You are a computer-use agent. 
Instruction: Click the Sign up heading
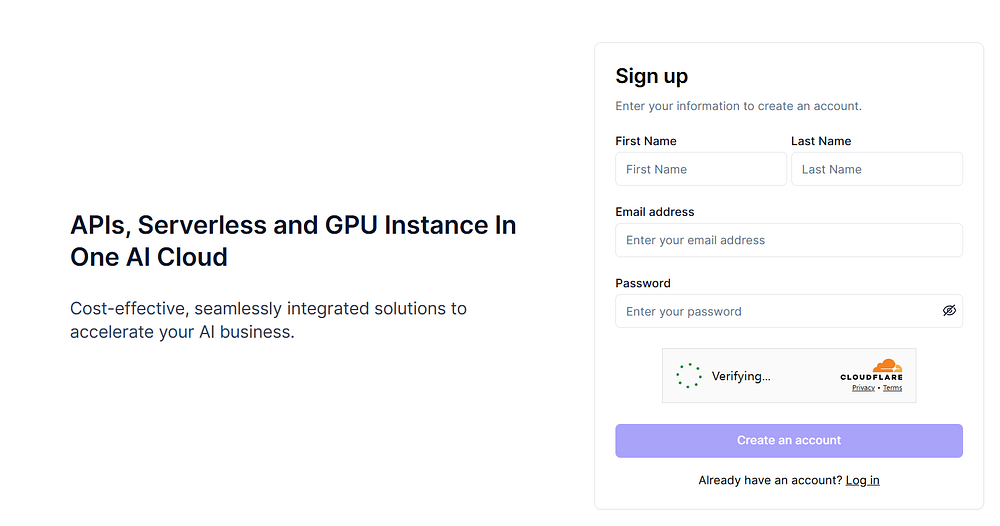pyautogui.click(x=651, y=76)
